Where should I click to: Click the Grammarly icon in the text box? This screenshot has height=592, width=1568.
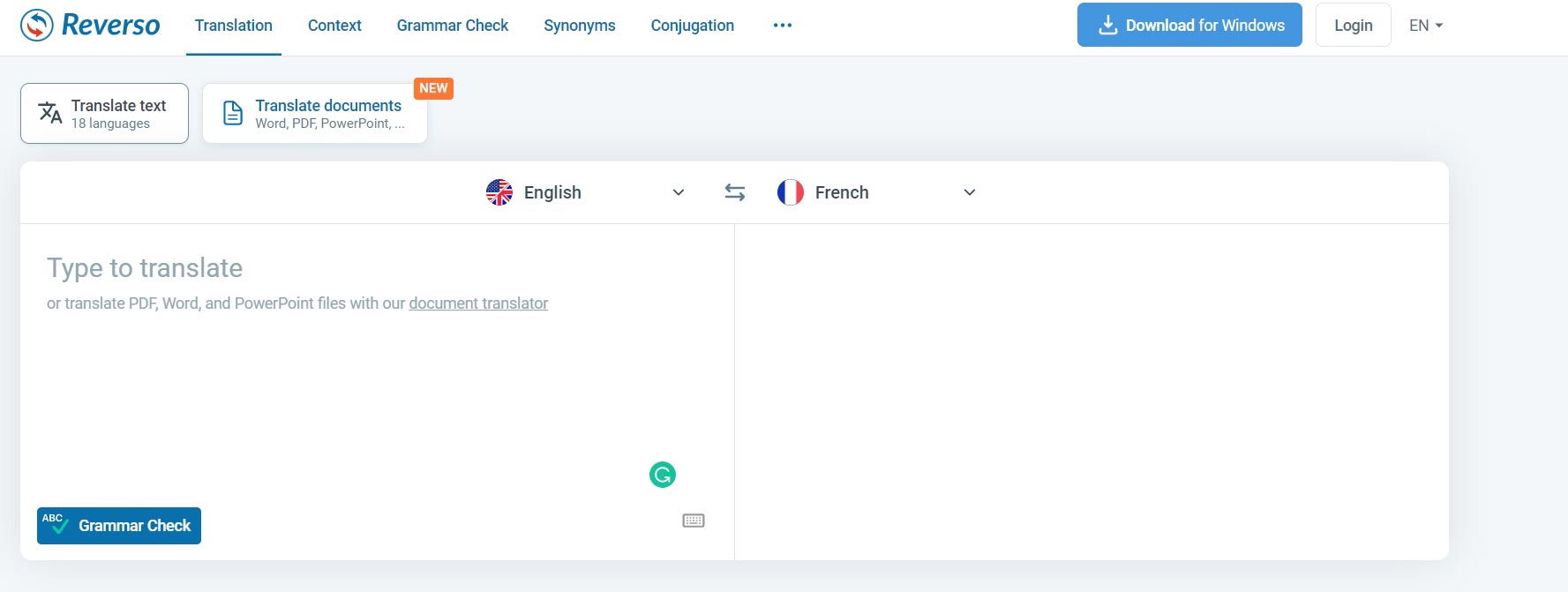(x=663, y=475)
